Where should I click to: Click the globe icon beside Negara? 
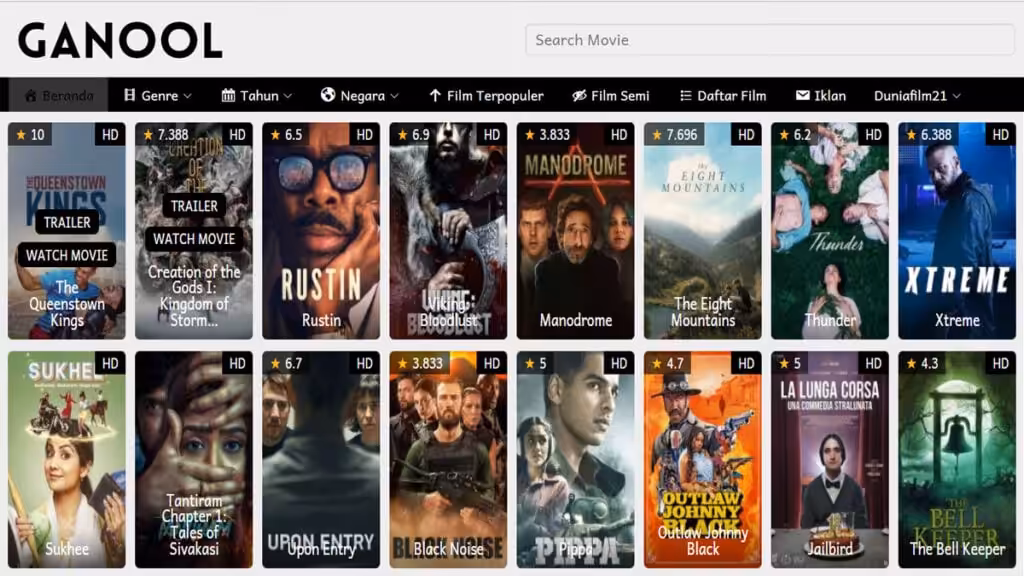(x=327, y=96)
